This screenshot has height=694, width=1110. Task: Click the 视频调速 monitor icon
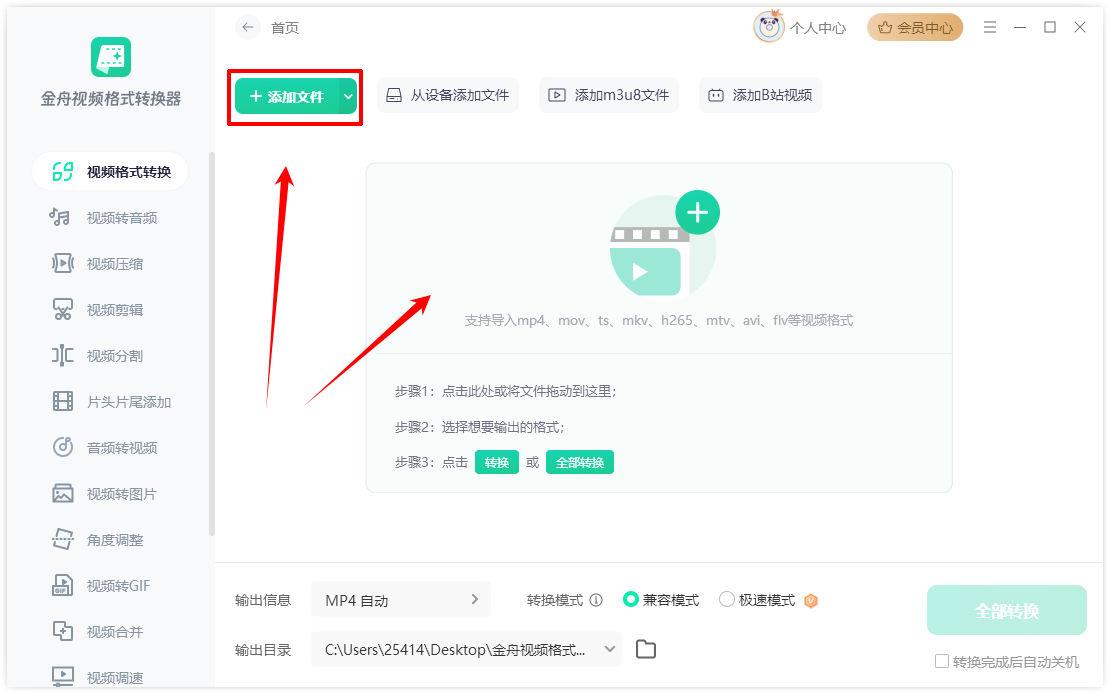(63, 676)
